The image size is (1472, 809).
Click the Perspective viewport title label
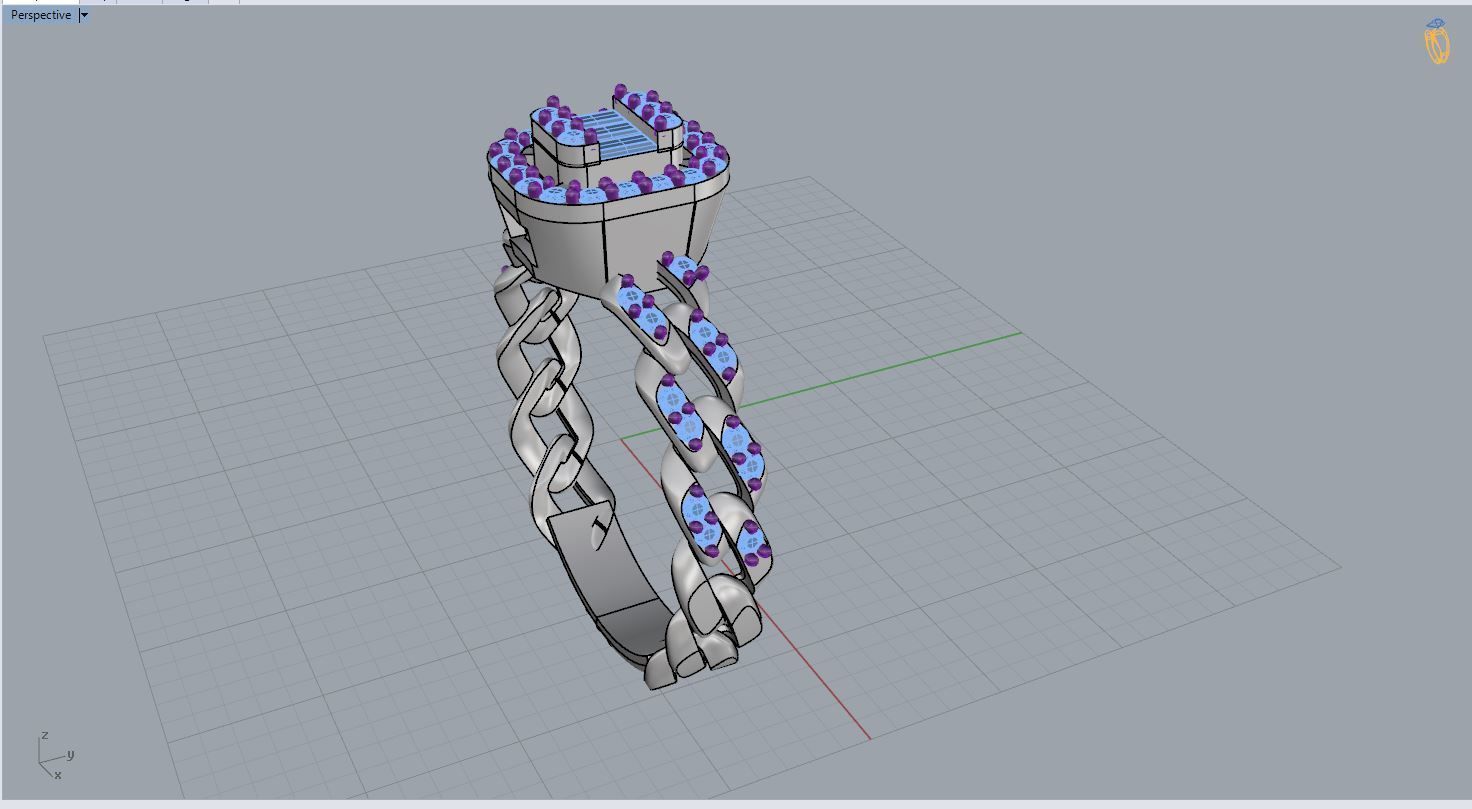click(41, 15)
